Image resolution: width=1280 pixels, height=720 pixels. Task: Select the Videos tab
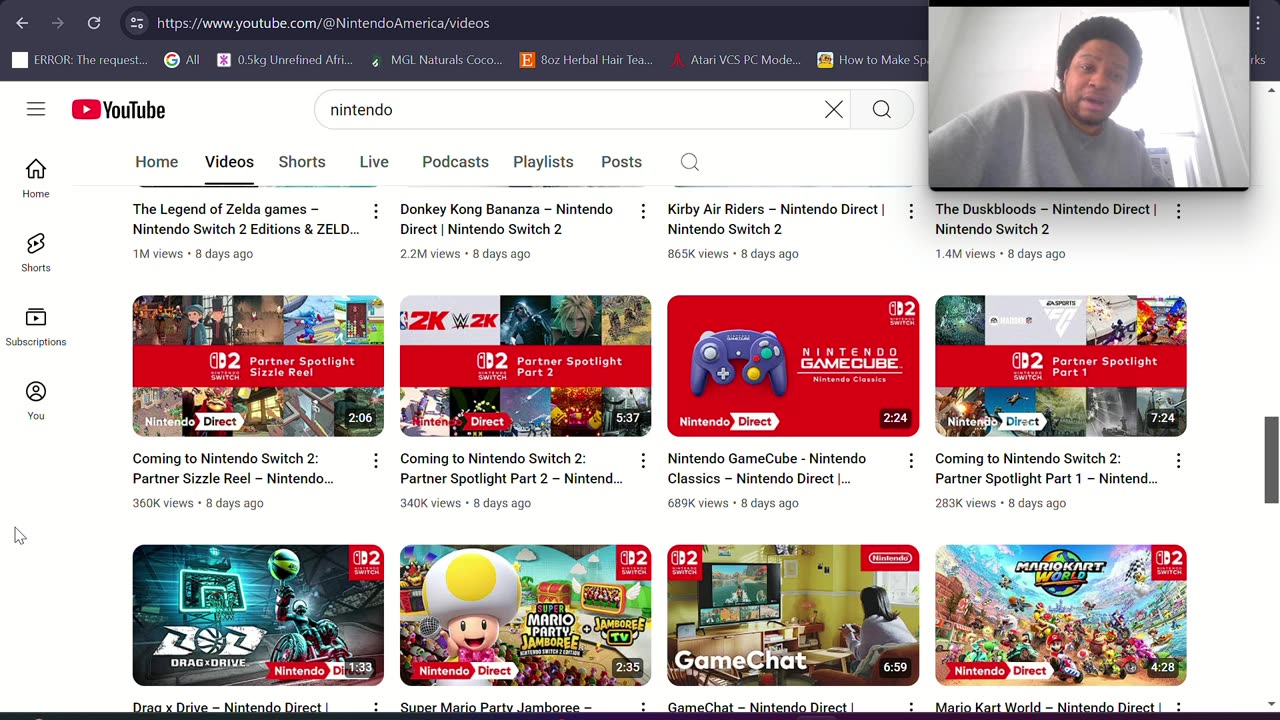(229, 162)
